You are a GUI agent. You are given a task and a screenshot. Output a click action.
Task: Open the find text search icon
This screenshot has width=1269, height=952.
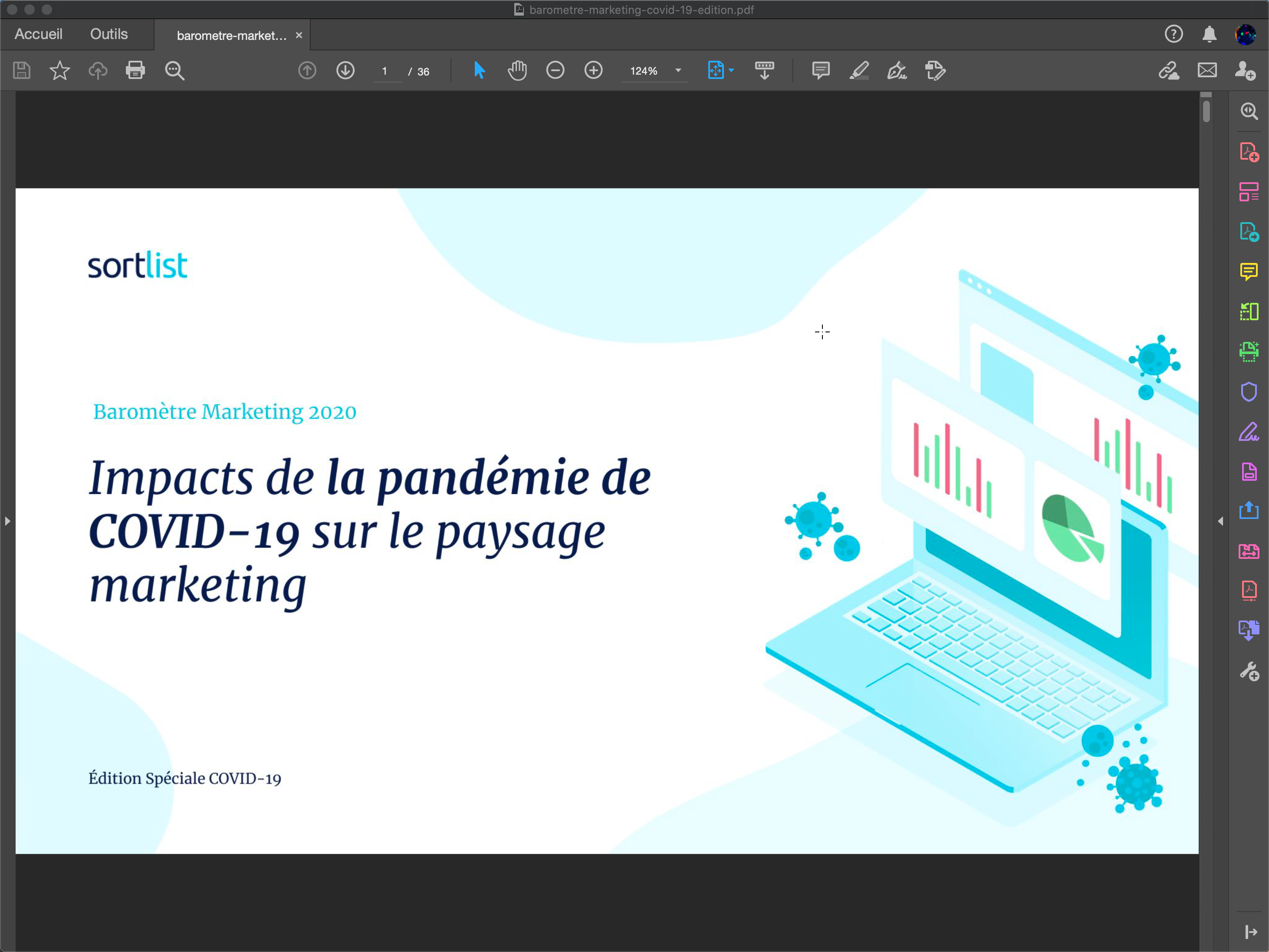[174, 71]
